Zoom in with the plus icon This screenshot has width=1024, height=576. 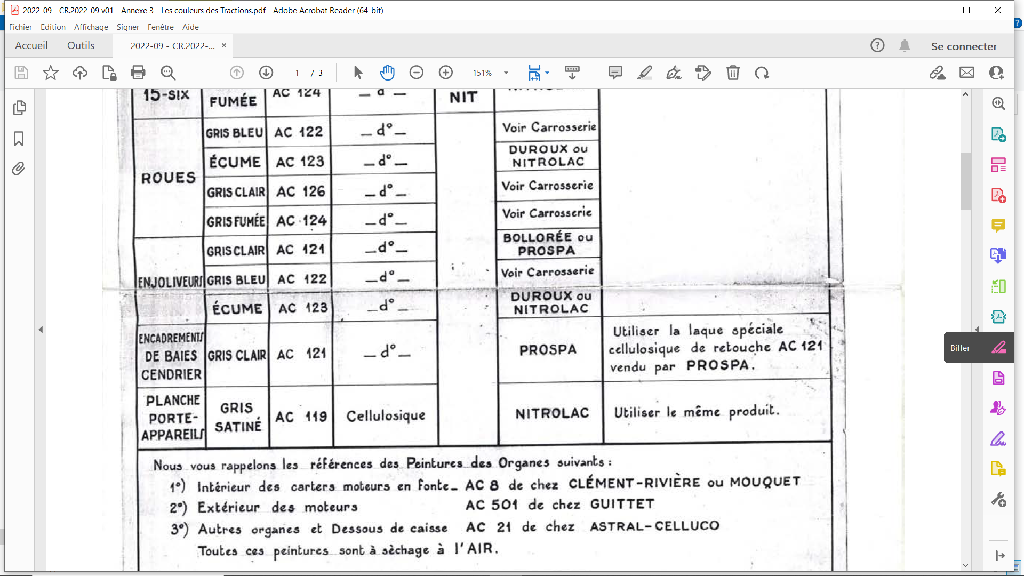pos(445,72)
